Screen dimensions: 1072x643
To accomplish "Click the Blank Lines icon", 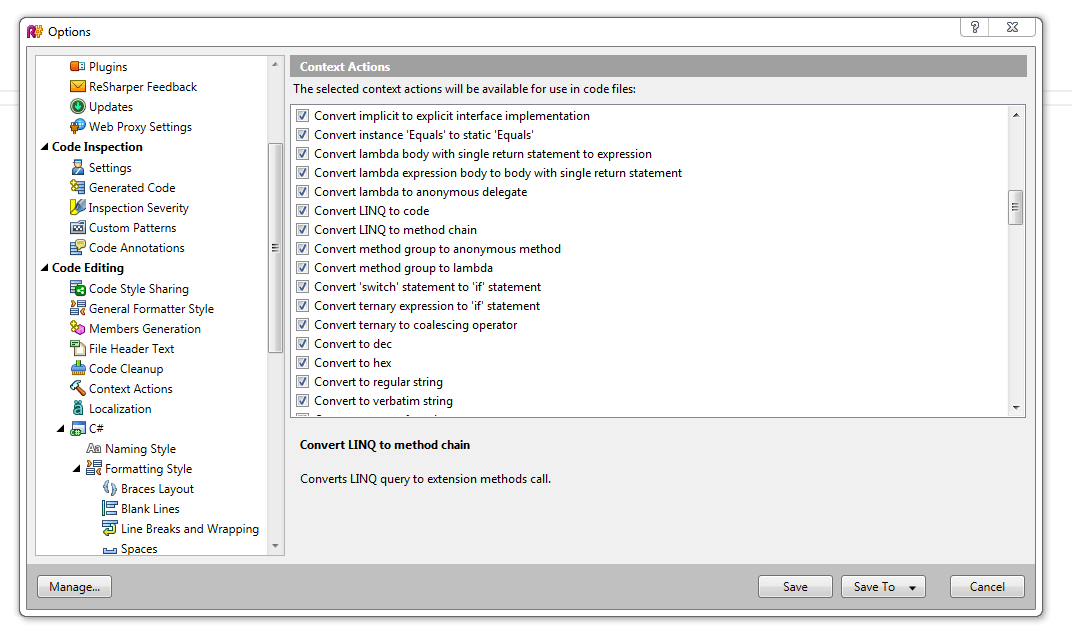I will coord(109,508).
